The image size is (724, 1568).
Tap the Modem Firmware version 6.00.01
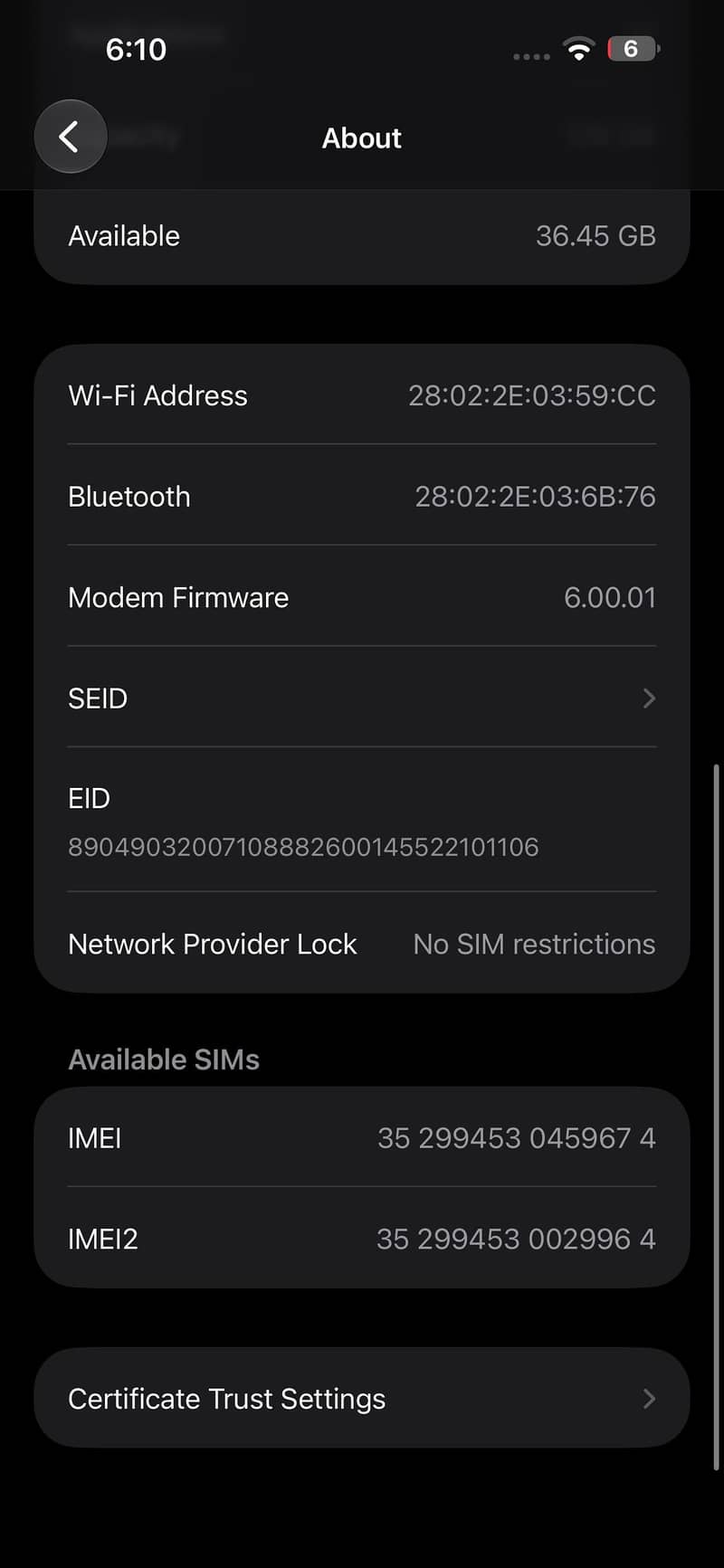(x=610, y=597)
